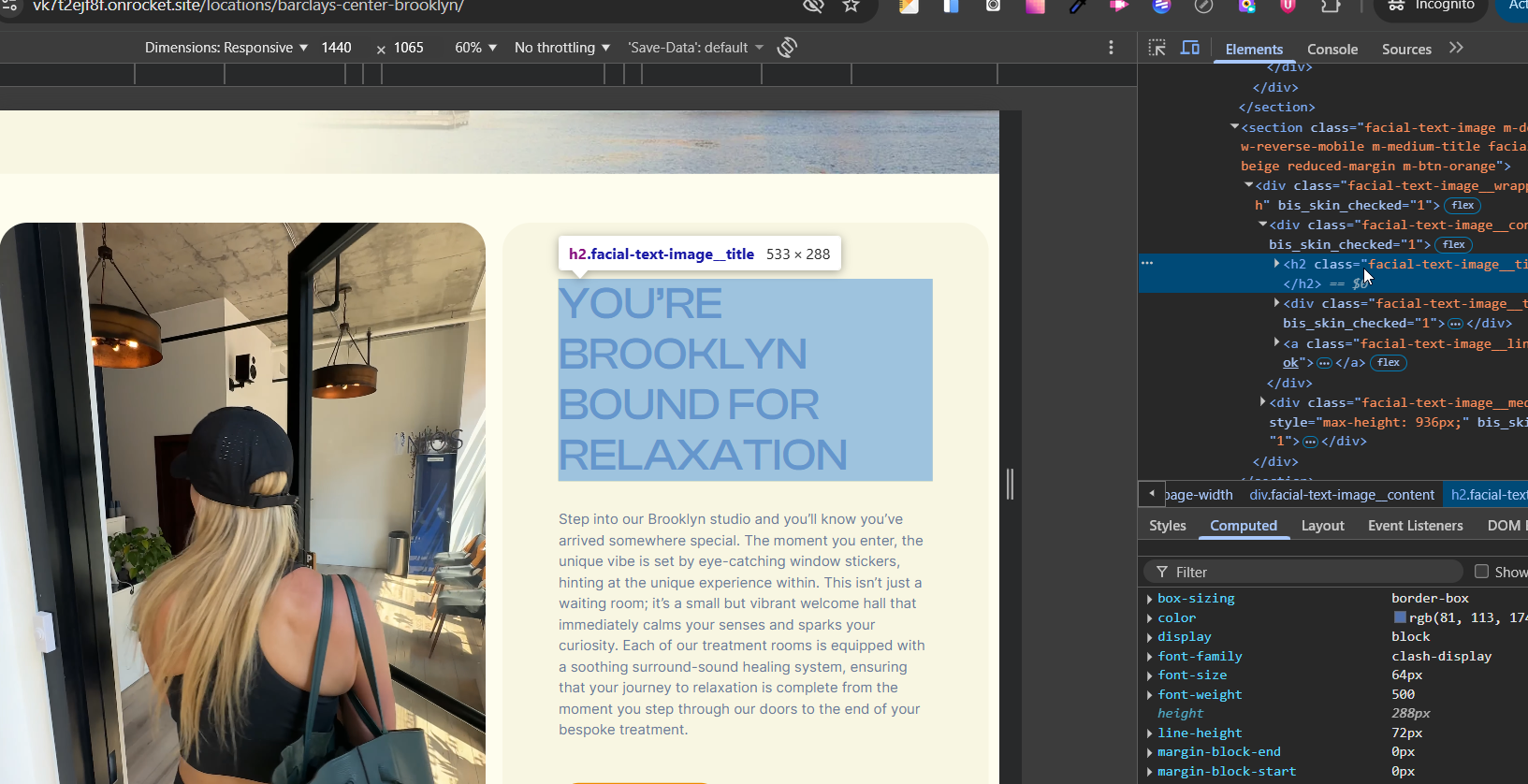
Task: Enable the Show all checkbox
Action: (x=1481, y=572)
